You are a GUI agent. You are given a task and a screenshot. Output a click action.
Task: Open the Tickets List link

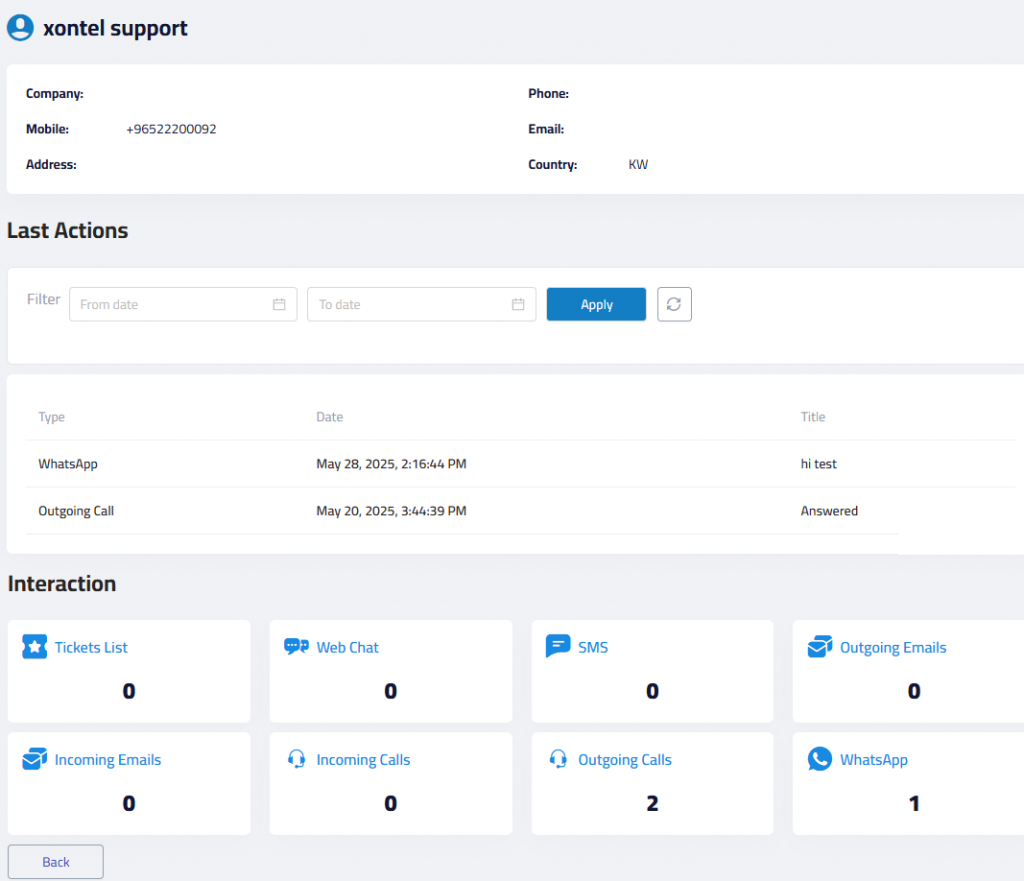click(91, 647)
